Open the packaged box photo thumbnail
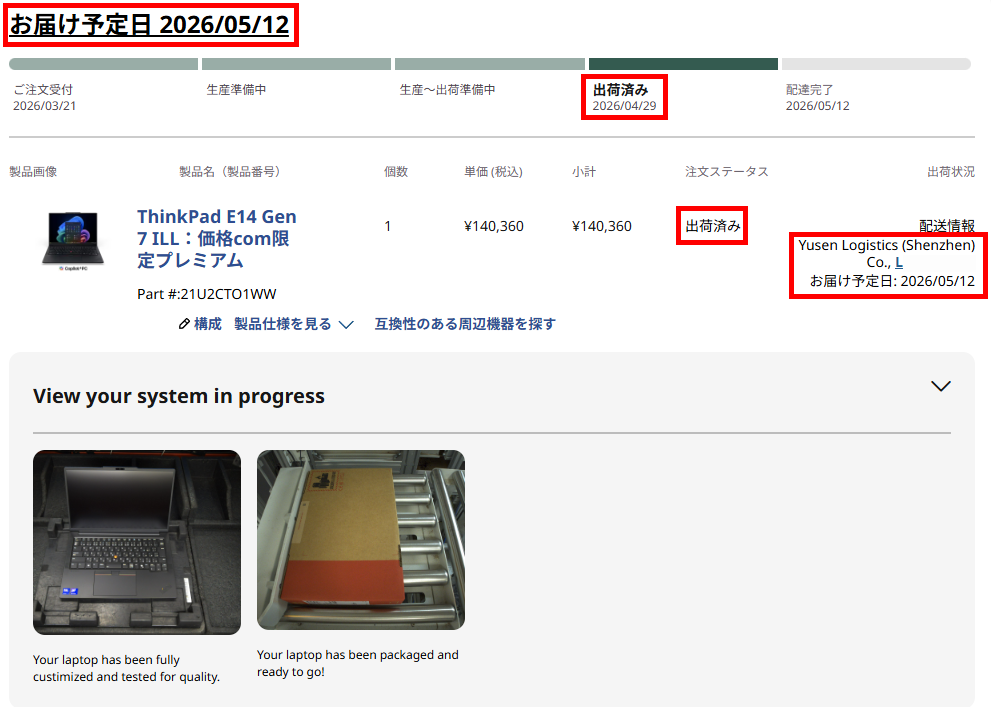This screenshot has width=991, height=707. 361,540
